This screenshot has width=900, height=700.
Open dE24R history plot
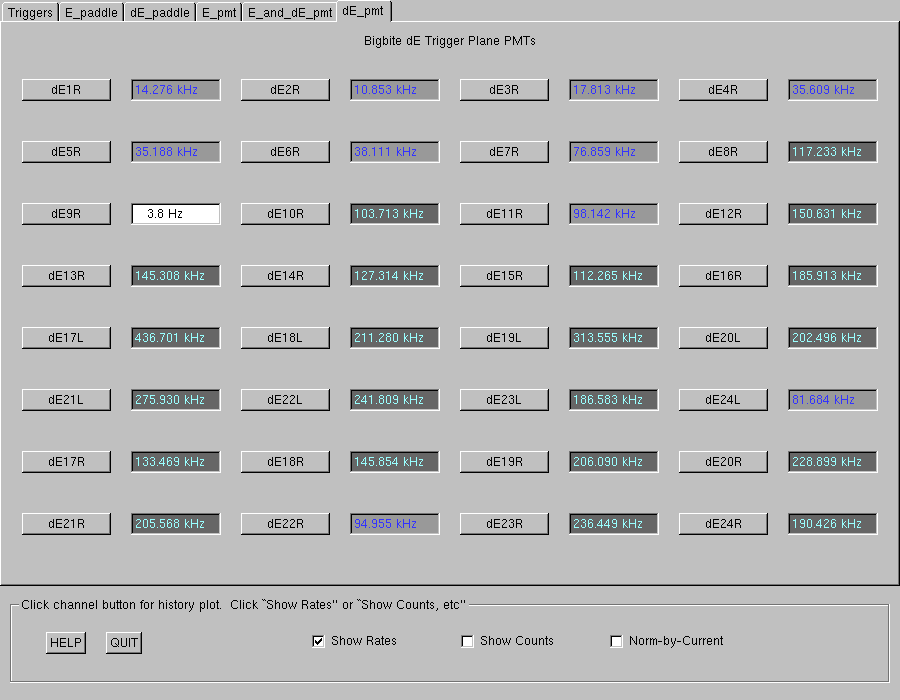point(723,524)
